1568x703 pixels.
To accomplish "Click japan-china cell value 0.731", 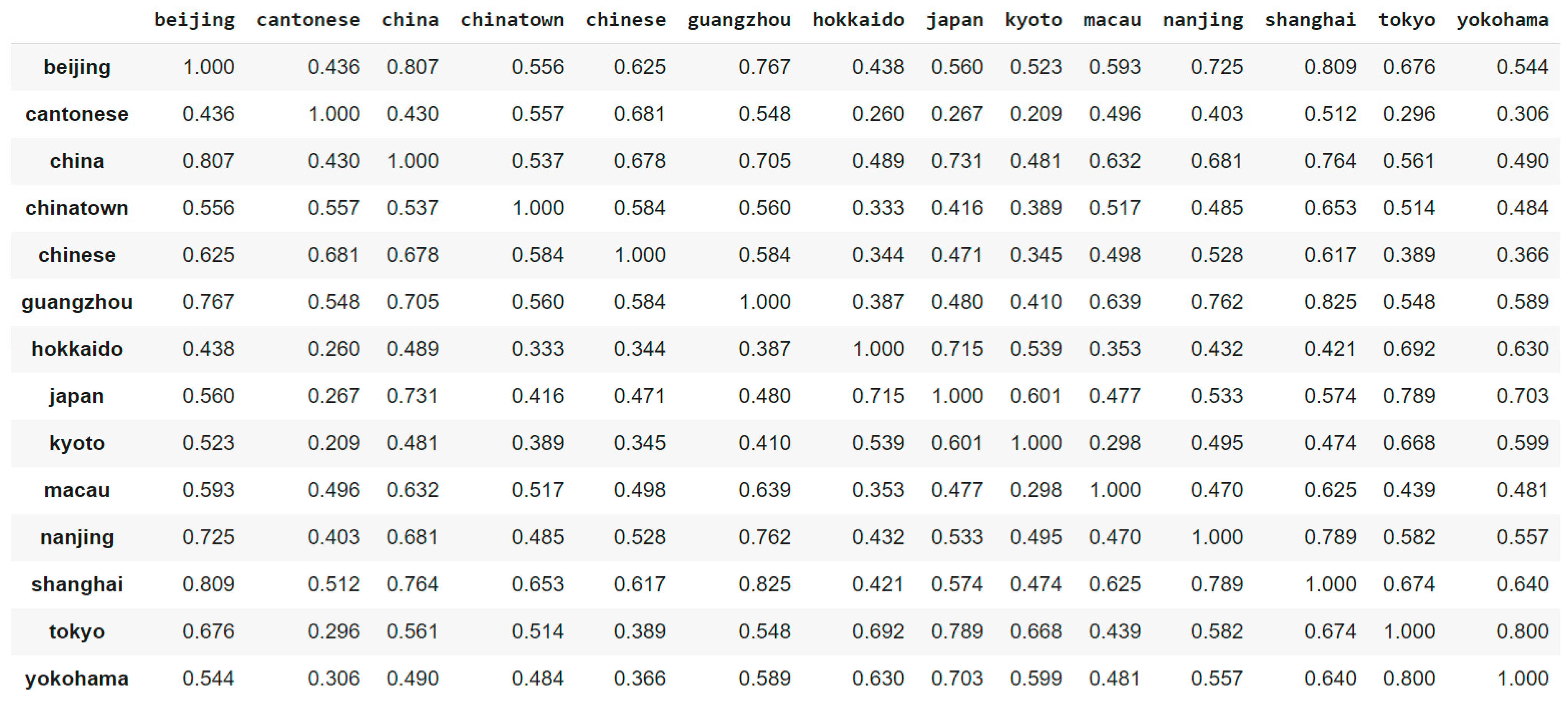I will coord(412,396).
